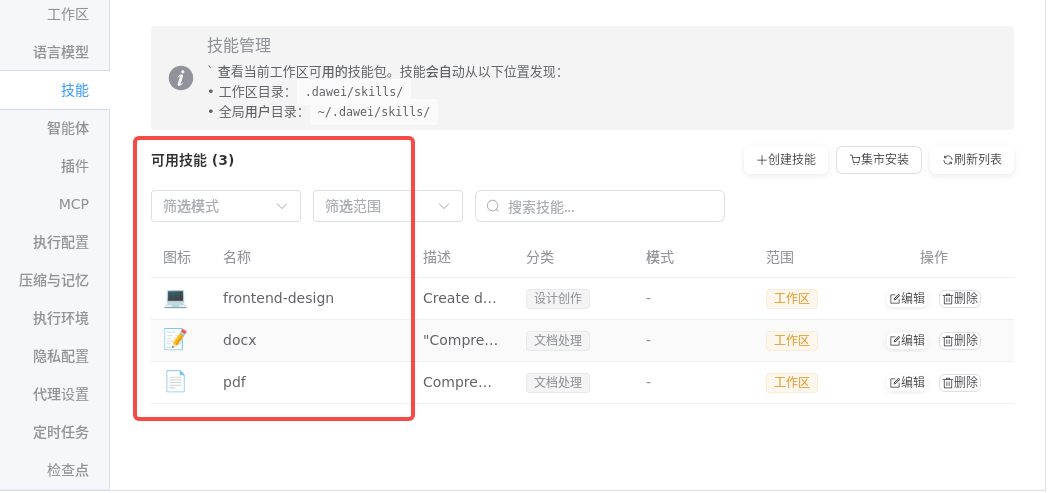Click the laptop icon for frontend-design skill
1050x493 pixels.
click(x=175, y=298)
